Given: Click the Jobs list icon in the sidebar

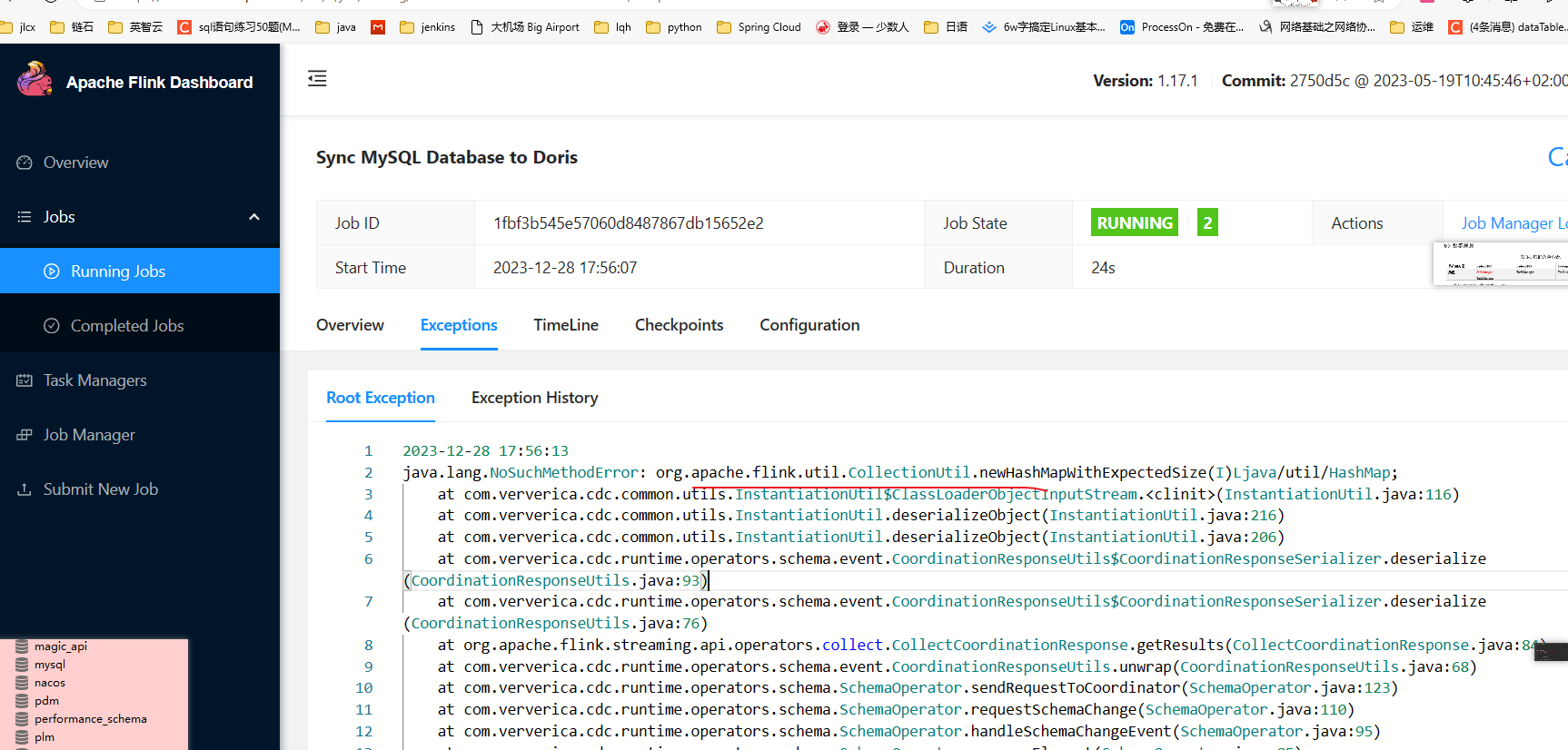Looking at the screenshot, I should (x=25, y=217).
